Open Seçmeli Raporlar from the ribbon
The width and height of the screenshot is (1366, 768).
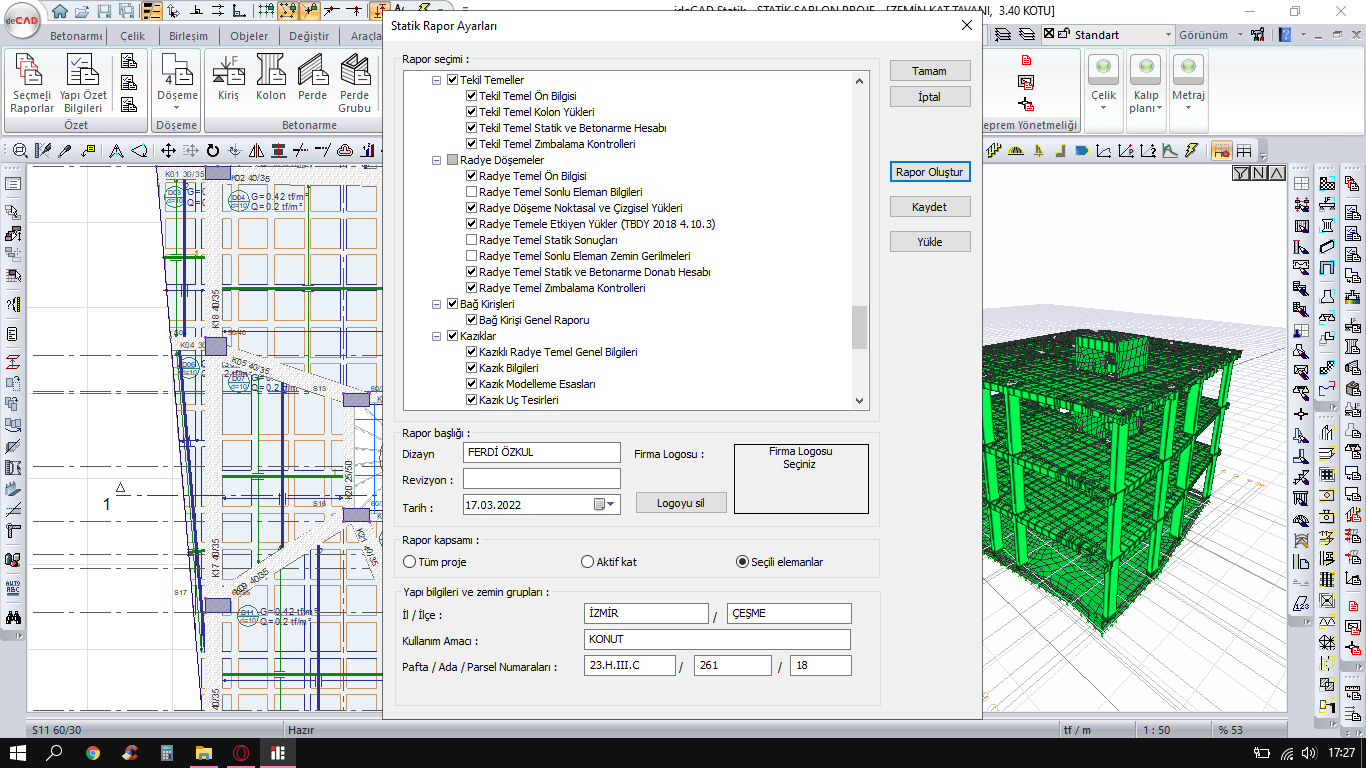[x=32, y=84]
